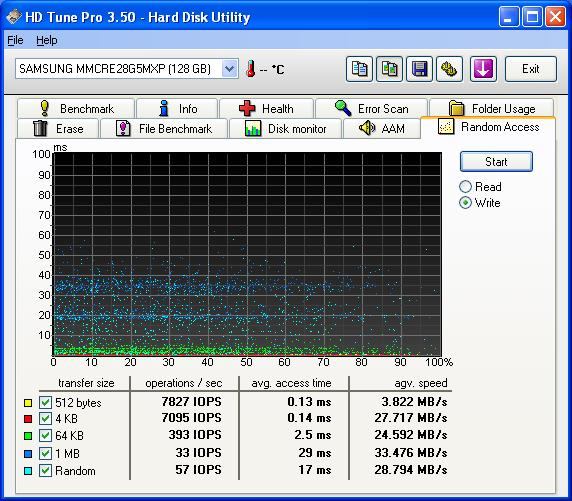The height and width of the screenshot is (501, 572).
Task: Expand the SAMSUNG drive selection dropdown arrow
Action: coord(229,68)
